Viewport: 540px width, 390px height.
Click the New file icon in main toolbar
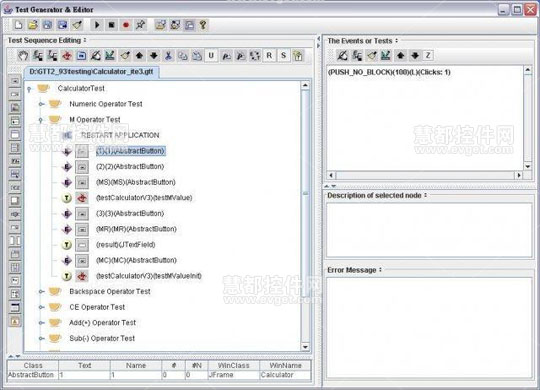(18, 25)
